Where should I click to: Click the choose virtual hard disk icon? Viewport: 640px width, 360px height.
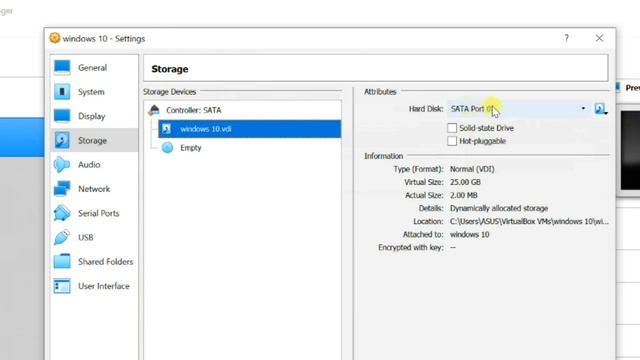[x=601, y=109]
